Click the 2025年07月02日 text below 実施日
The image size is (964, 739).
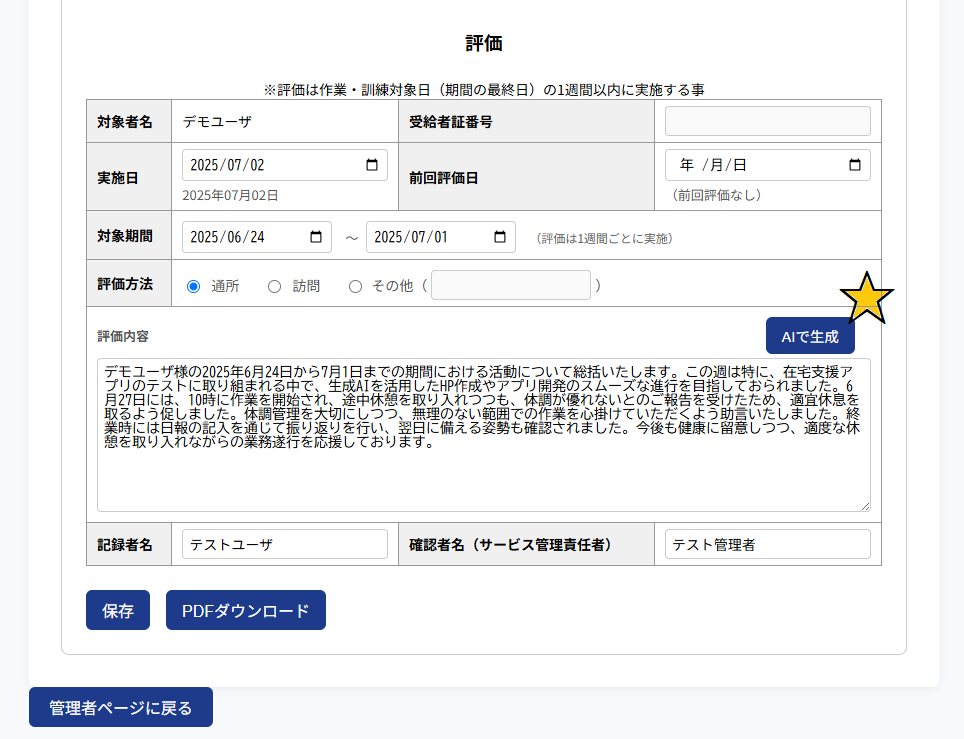point(230,196)
